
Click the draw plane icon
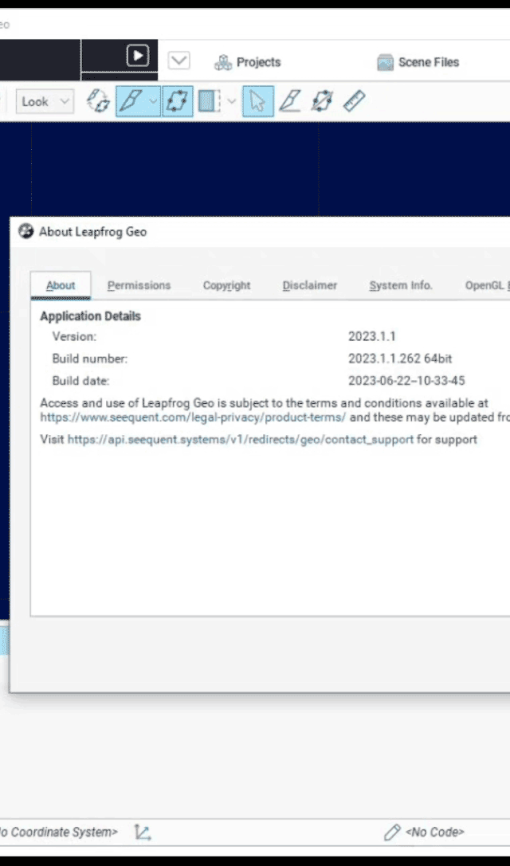[322, 102]
